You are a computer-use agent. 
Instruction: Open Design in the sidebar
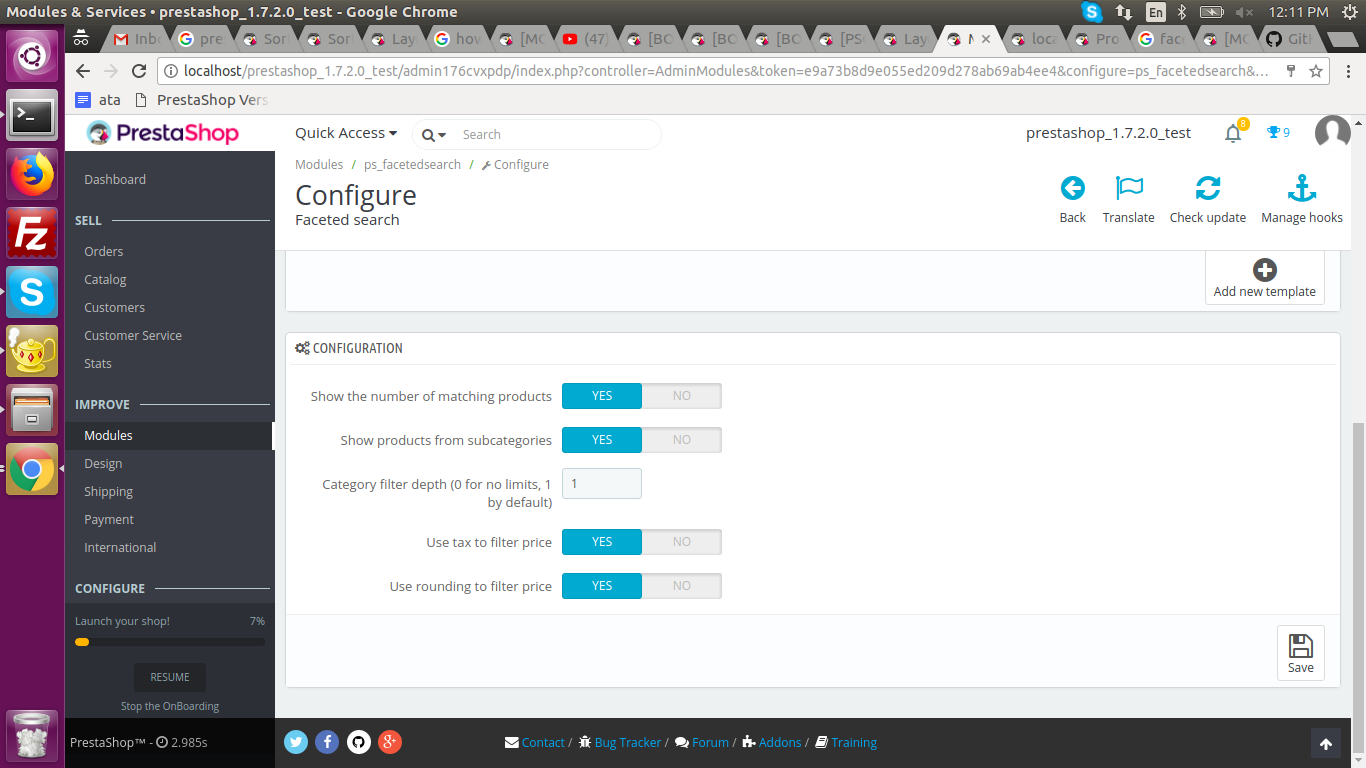103,463
